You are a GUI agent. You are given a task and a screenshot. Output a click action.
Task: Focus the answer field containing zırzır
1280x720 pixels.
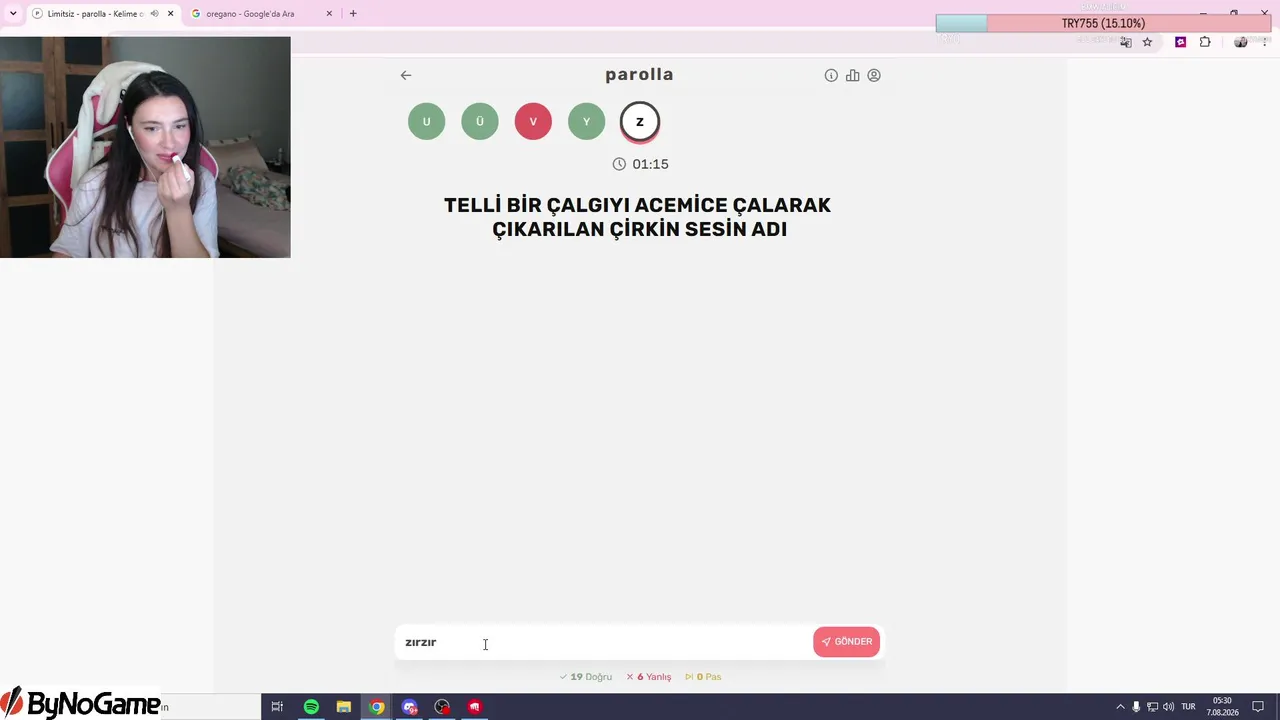(x=603, y=642)
